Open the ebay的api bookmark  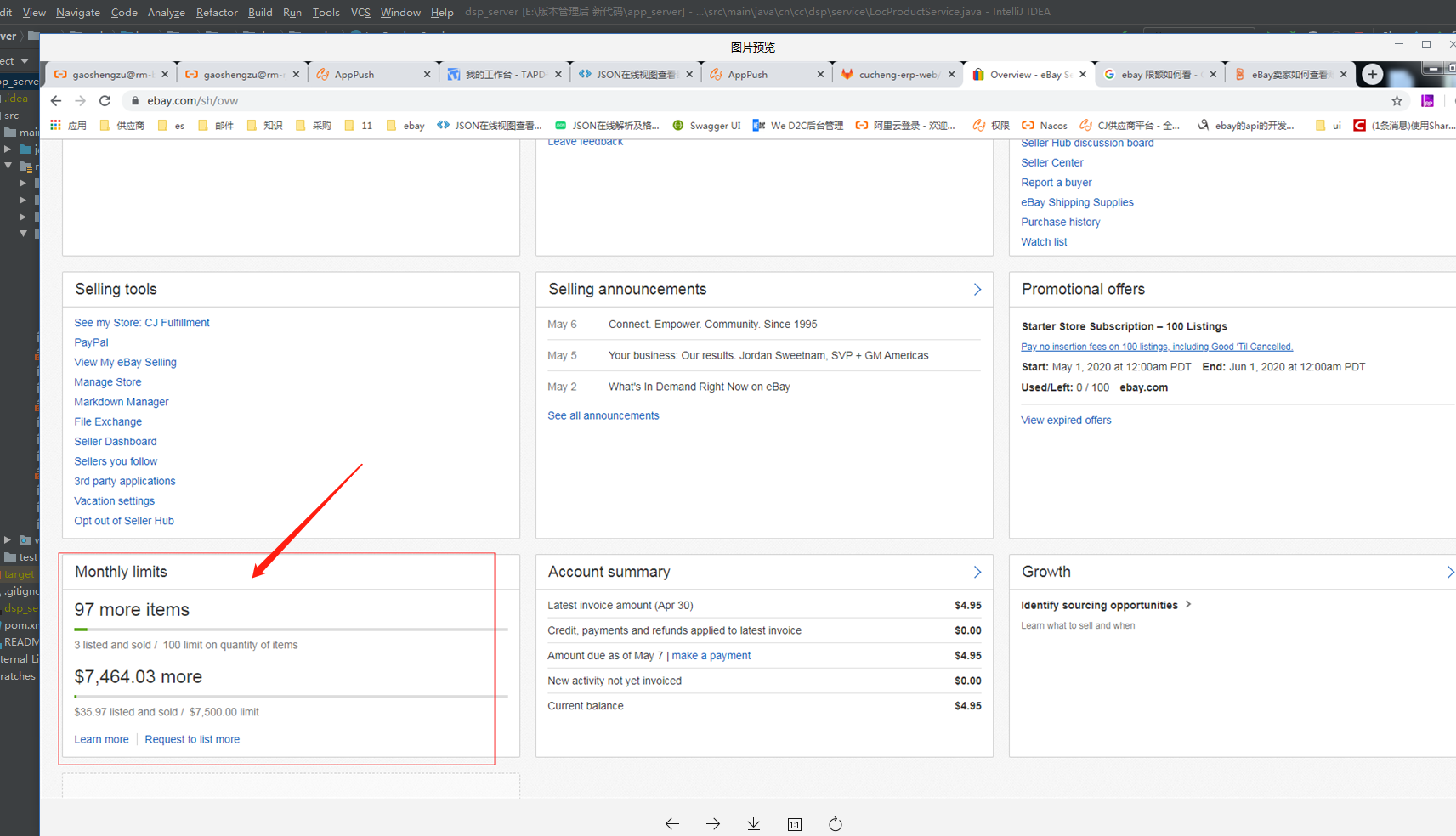click(x=1245, y=125)
